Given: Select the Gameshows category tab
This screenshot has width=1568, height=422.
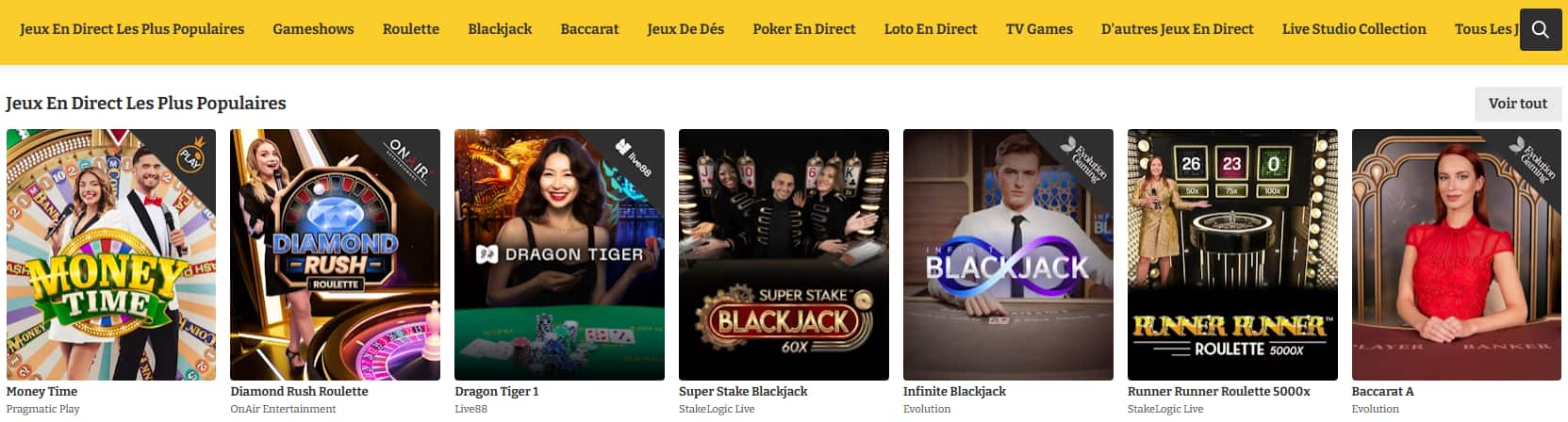Looking at the screenshot, I should [313, 29].
